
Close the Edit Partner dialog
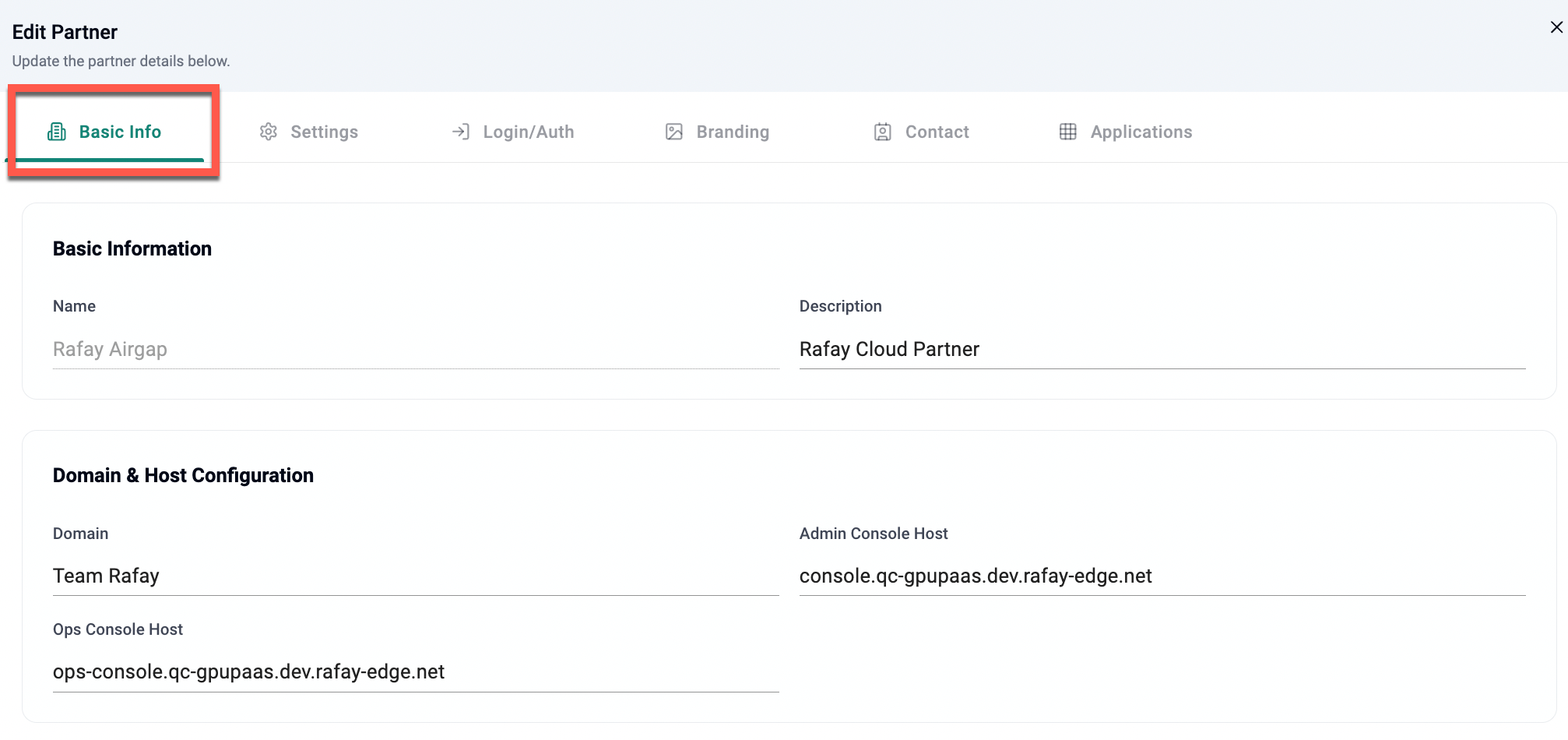click(1556, 27)
